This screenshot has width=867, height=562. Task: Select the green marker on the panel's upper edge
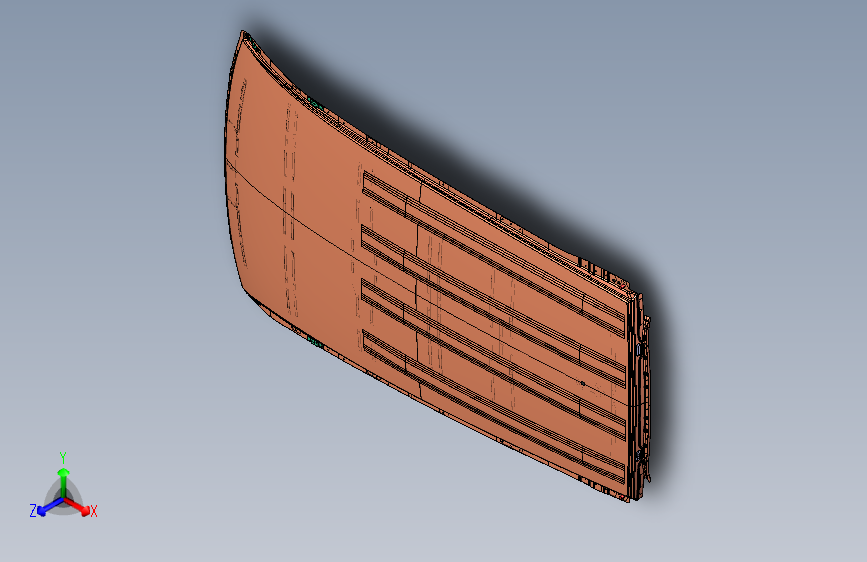click(x=315, y=103)
